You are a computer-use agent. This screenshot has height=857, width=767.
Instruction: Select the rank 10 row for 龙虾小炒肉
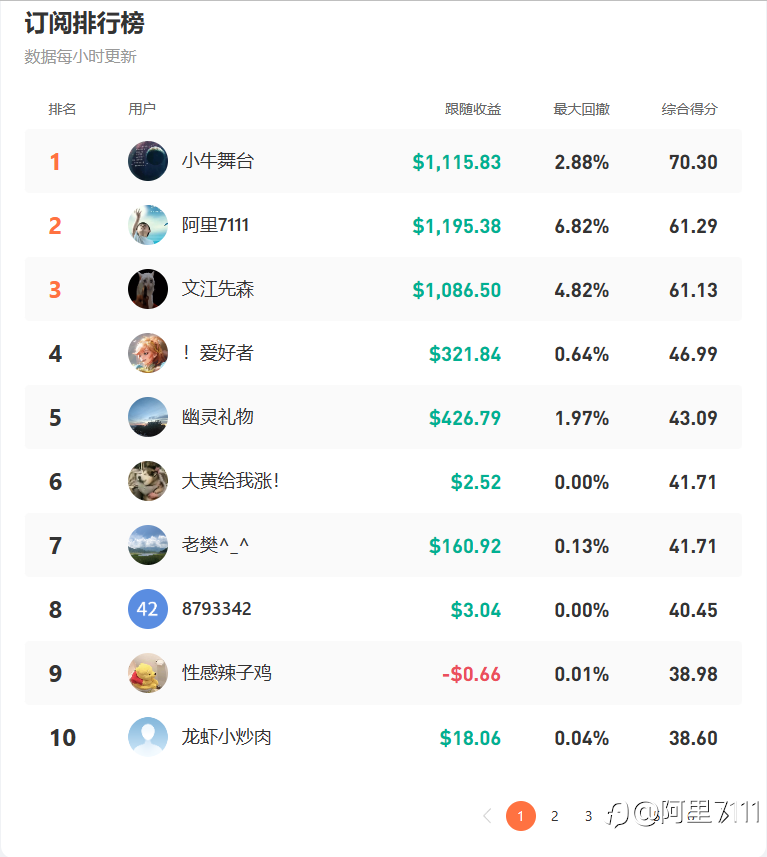383,737
